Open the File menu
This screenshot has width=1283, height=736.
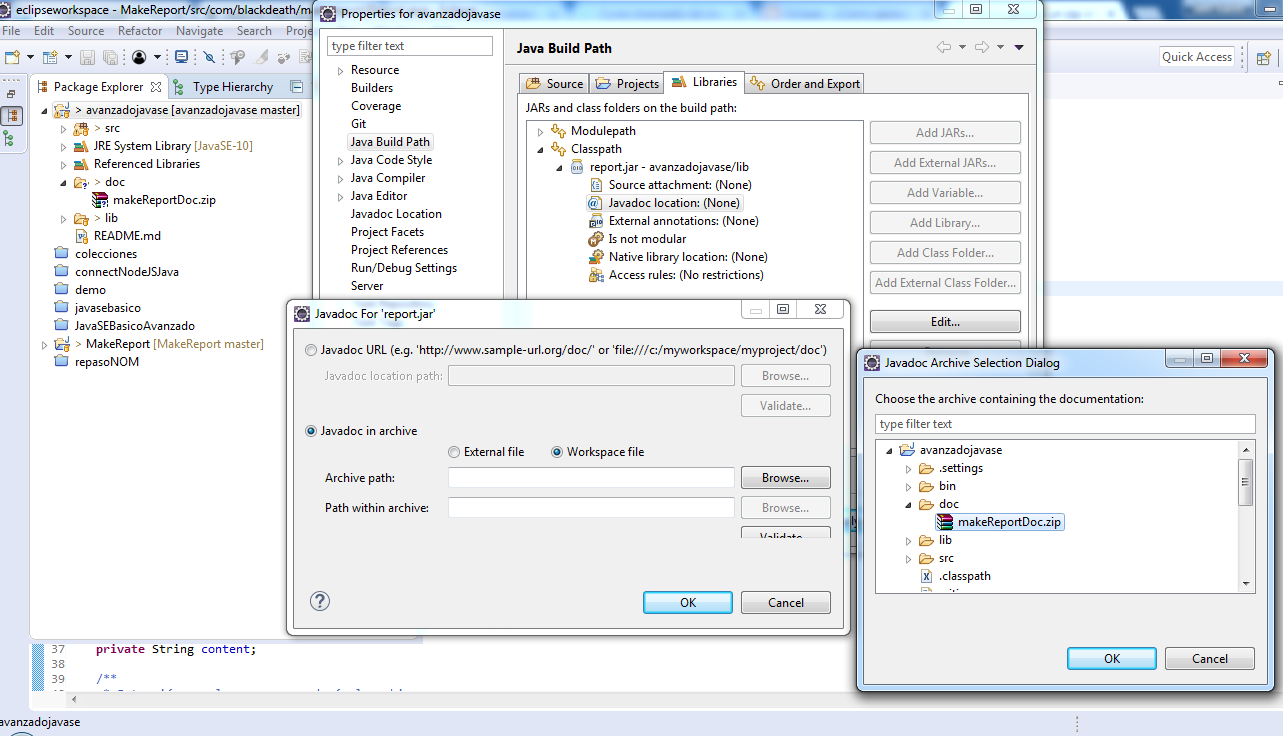(11, 31)
